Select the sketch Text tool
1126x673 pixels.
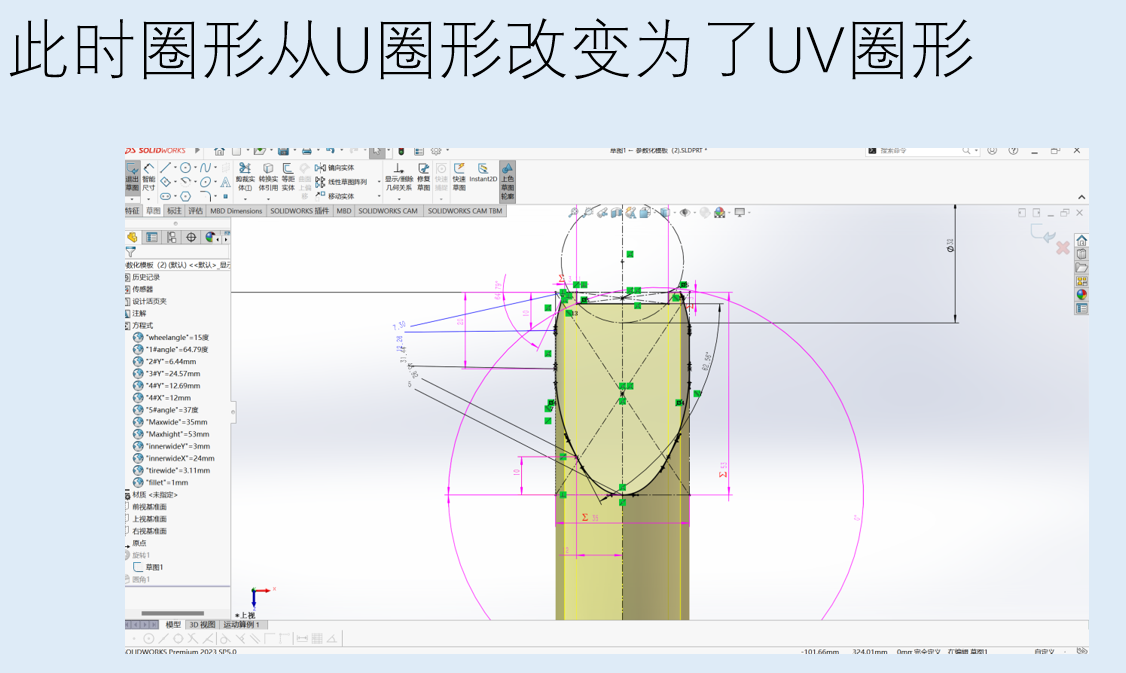(225, 182)
